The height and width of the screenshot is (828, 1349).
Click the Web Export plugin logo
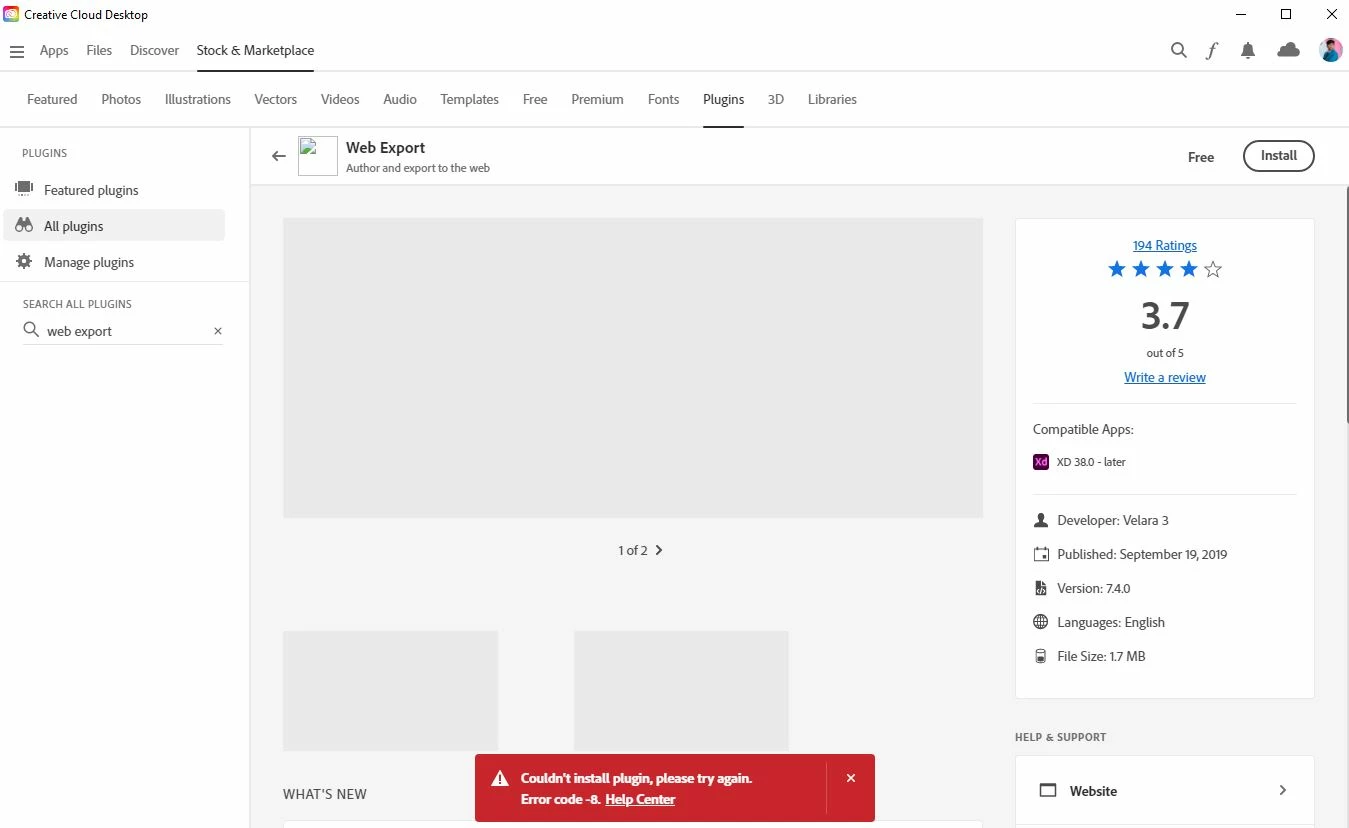[318, 156]
